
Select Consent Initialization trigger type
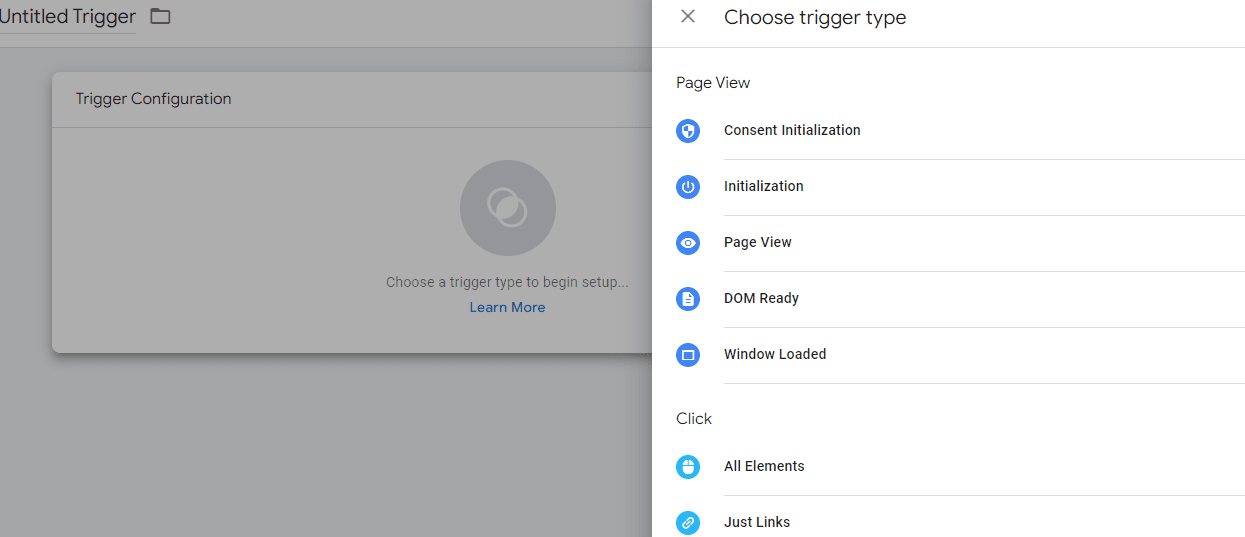click(x=792, y=131)
